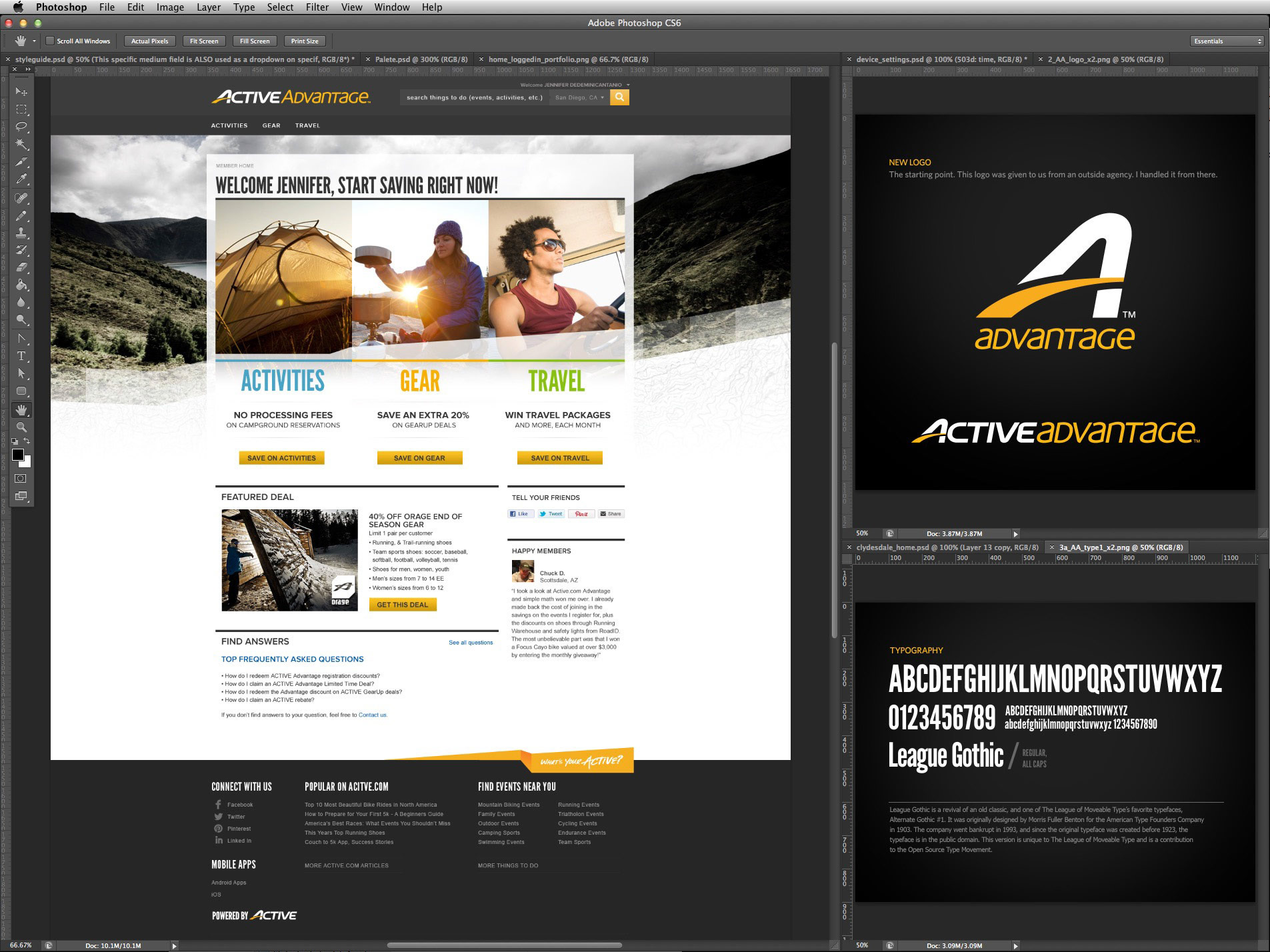This screenshot has width=1270, height=952.
Task: Click status bar icon beside 66.67% zoom
Action: pyautogui.click(x=49, y=945)
